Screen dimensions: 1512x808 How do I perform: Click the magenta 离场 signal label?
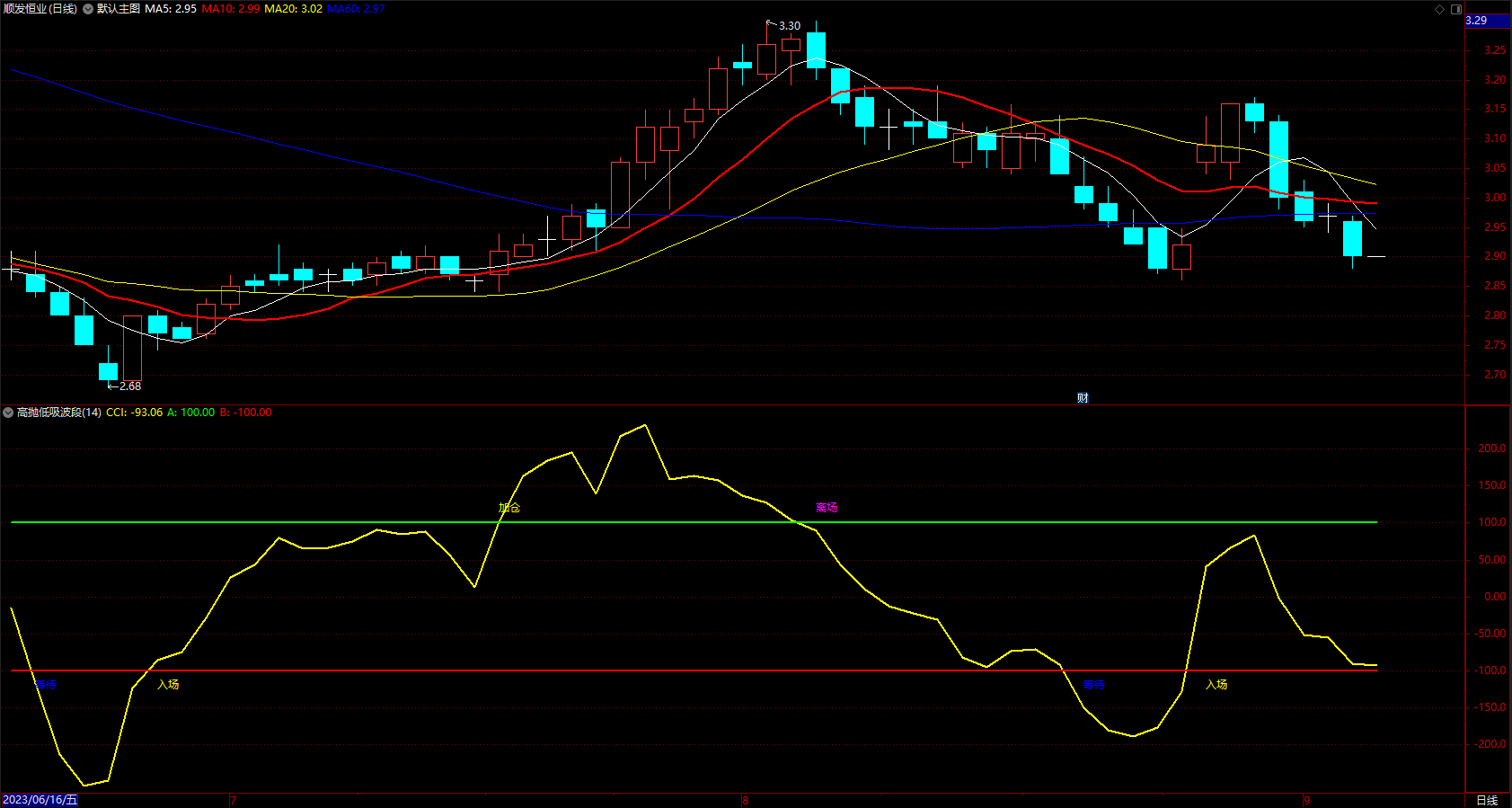(827, 508)
